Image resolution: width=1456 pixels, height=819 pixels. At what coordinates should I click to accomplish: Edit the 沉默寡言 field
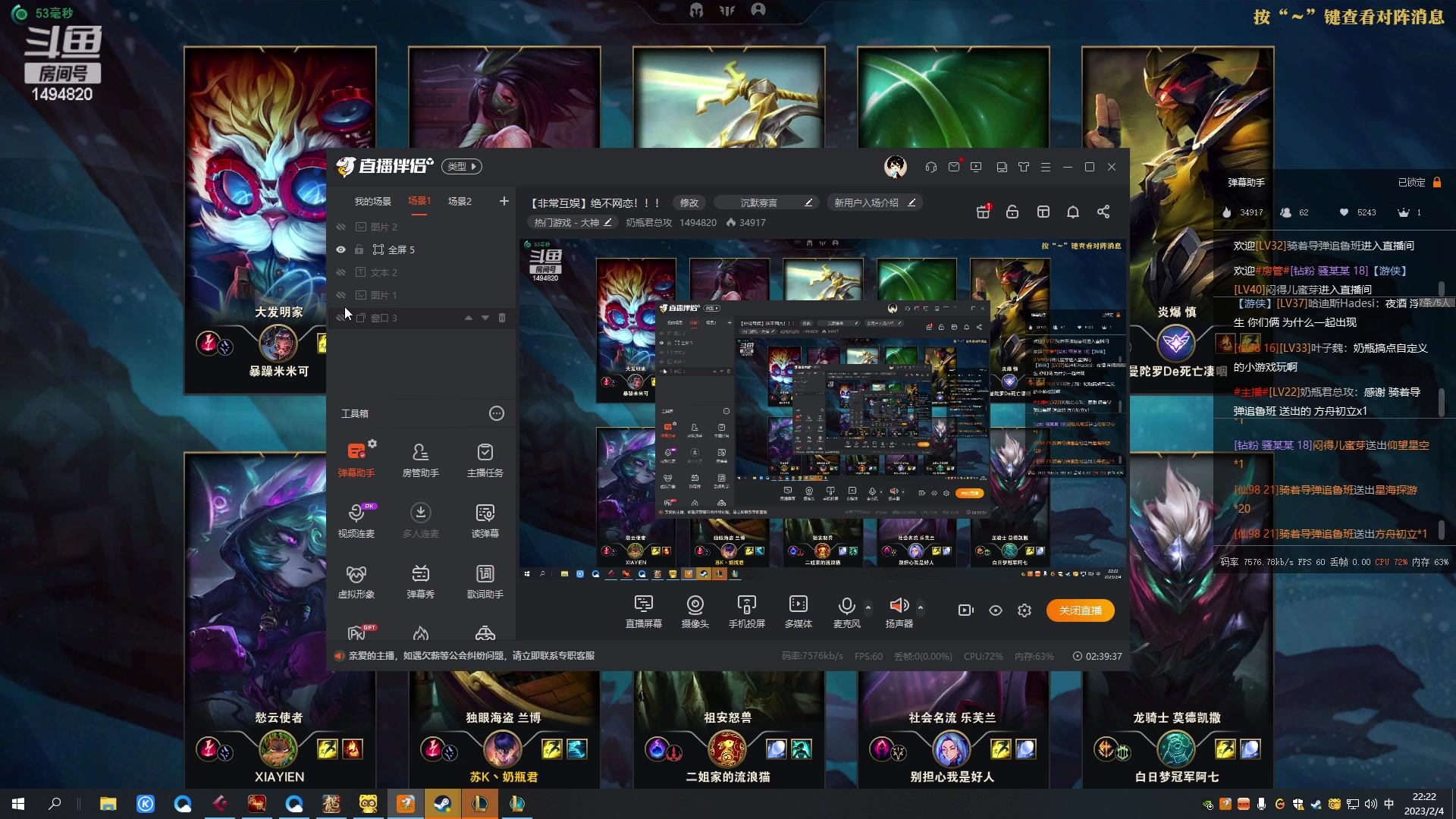[x=767, y=202]
